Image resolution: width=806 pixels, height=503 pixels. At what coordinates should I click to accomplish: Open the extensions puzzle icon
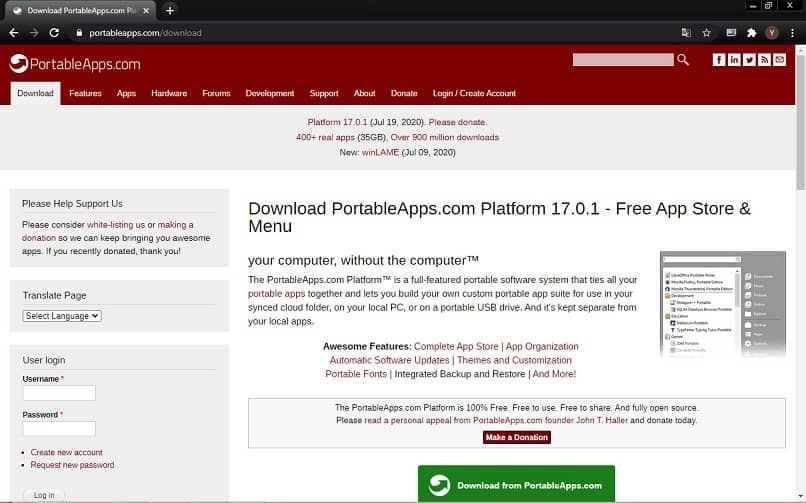pyautogui.click(x=752, y=33)
